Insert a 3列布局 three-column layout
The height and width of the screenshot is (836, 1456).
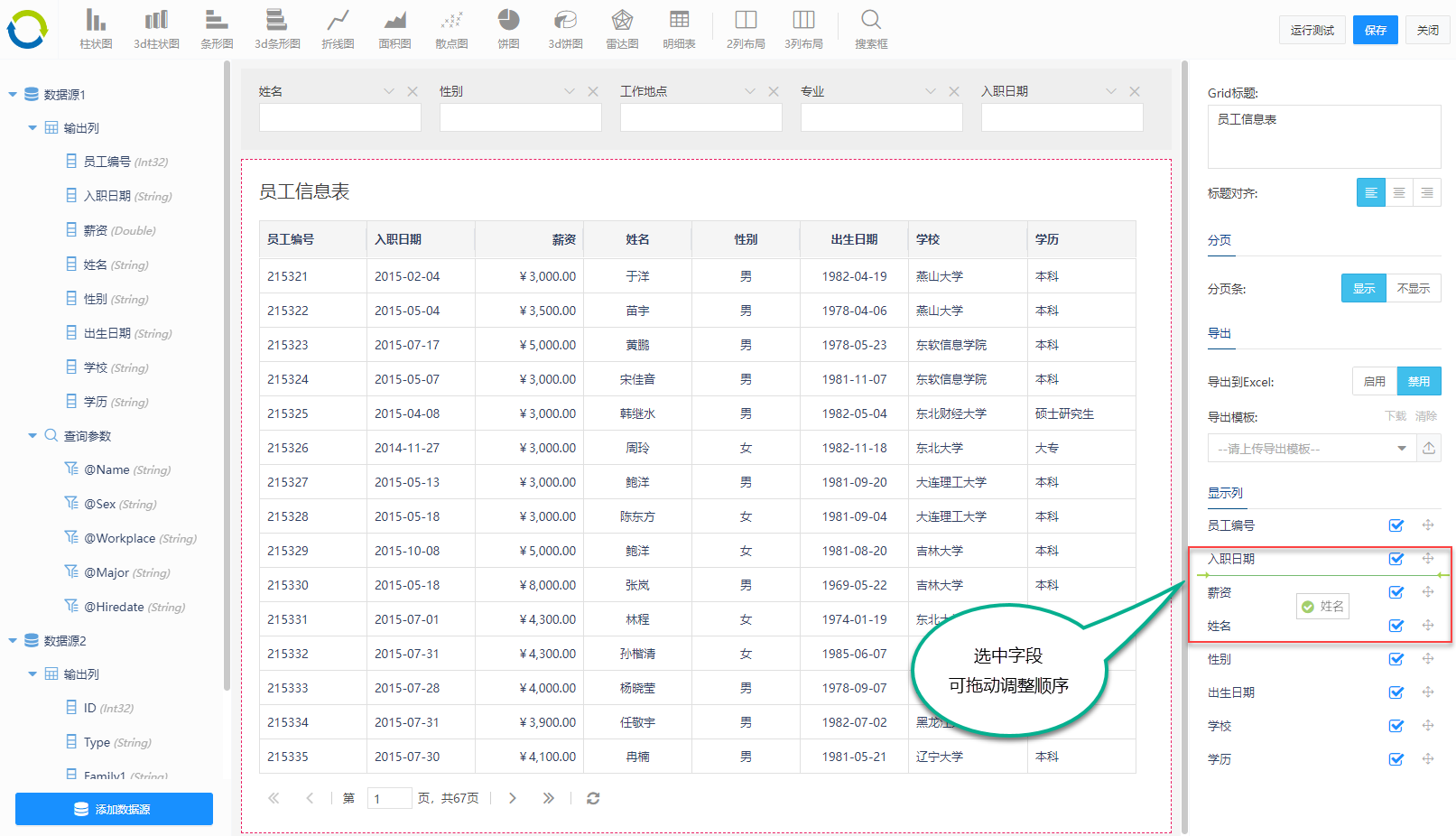click(x=803, y=29)
